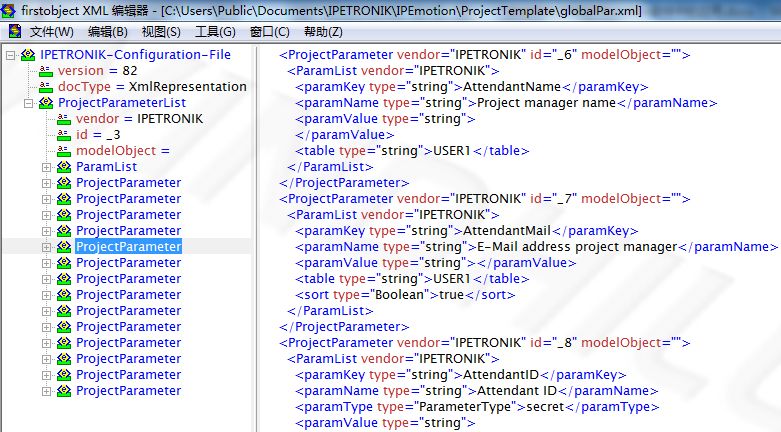This screenshot has width=781, height=432.
Task: Click the IPETRONIK-Configuration-File element icon
Action: click(x=28, y=55)
